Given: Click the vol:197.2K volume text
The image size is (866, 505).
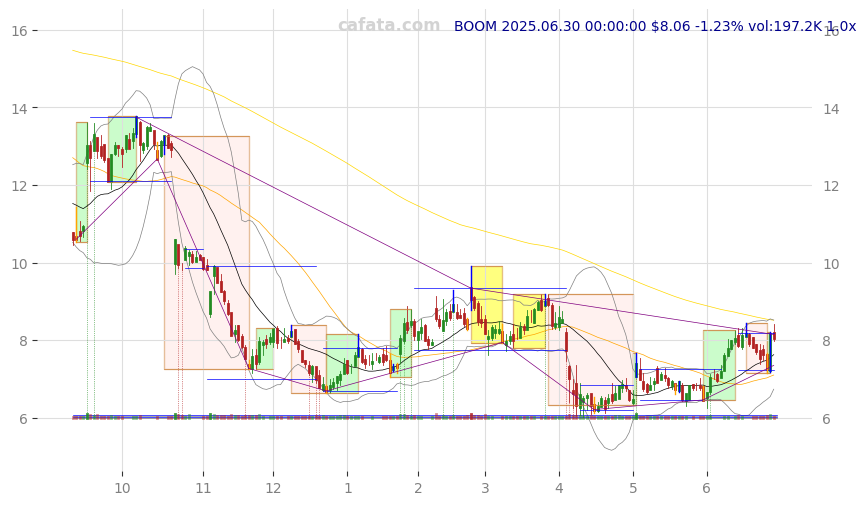Looking at the screenshot, I should (x=785, y=26).
